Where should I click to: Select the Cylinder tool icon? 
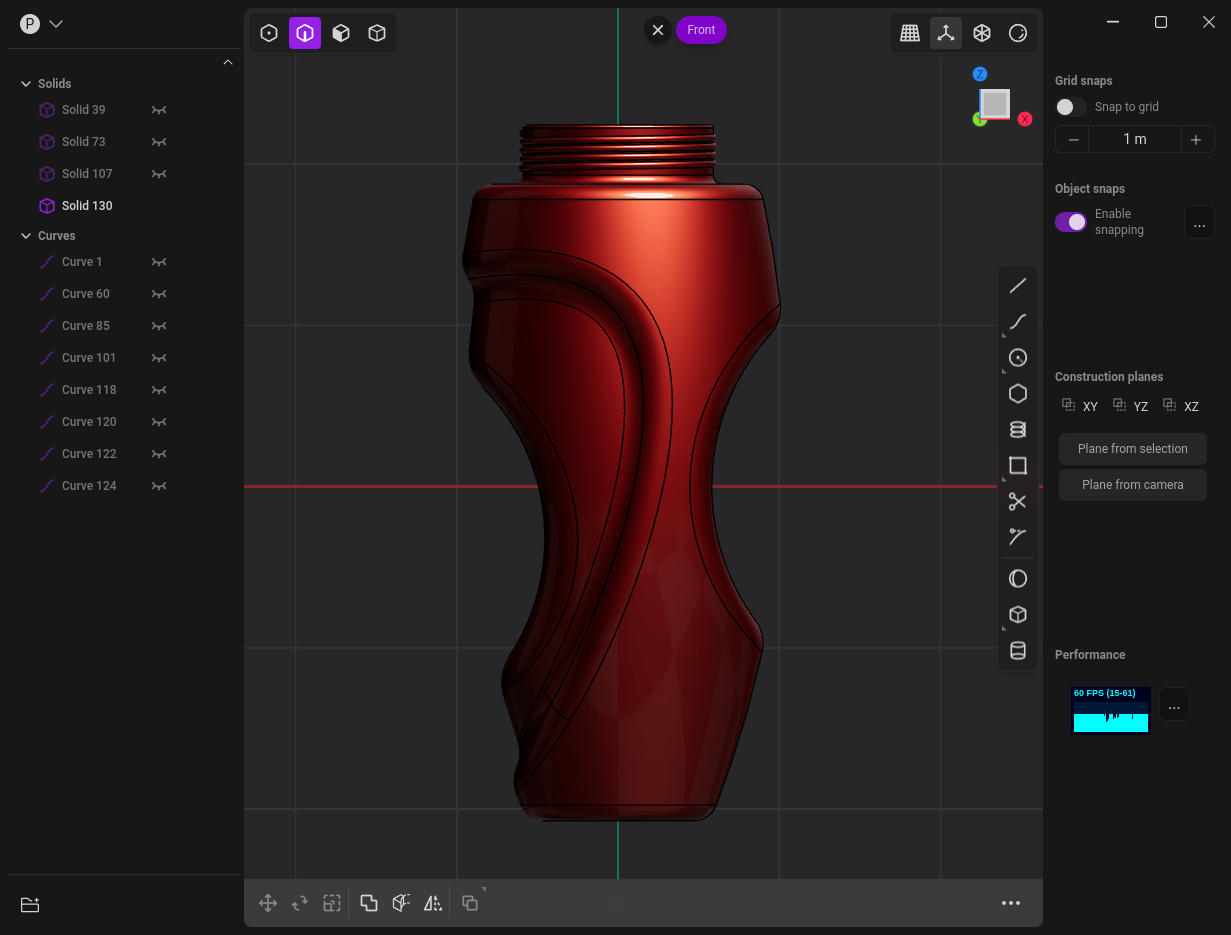pos(1018,651)
